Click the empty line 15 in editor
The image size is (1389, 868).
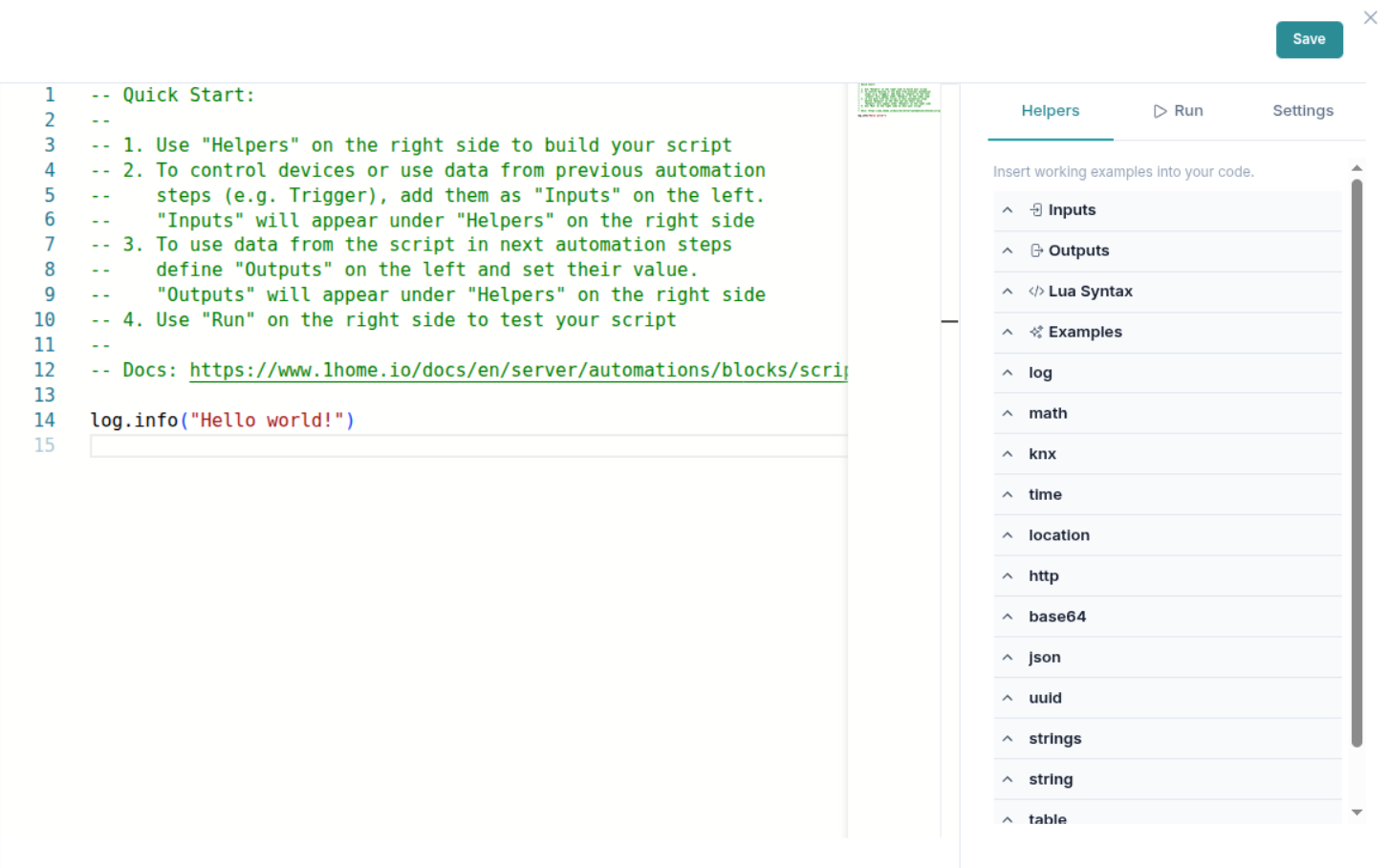click(468, 445)
